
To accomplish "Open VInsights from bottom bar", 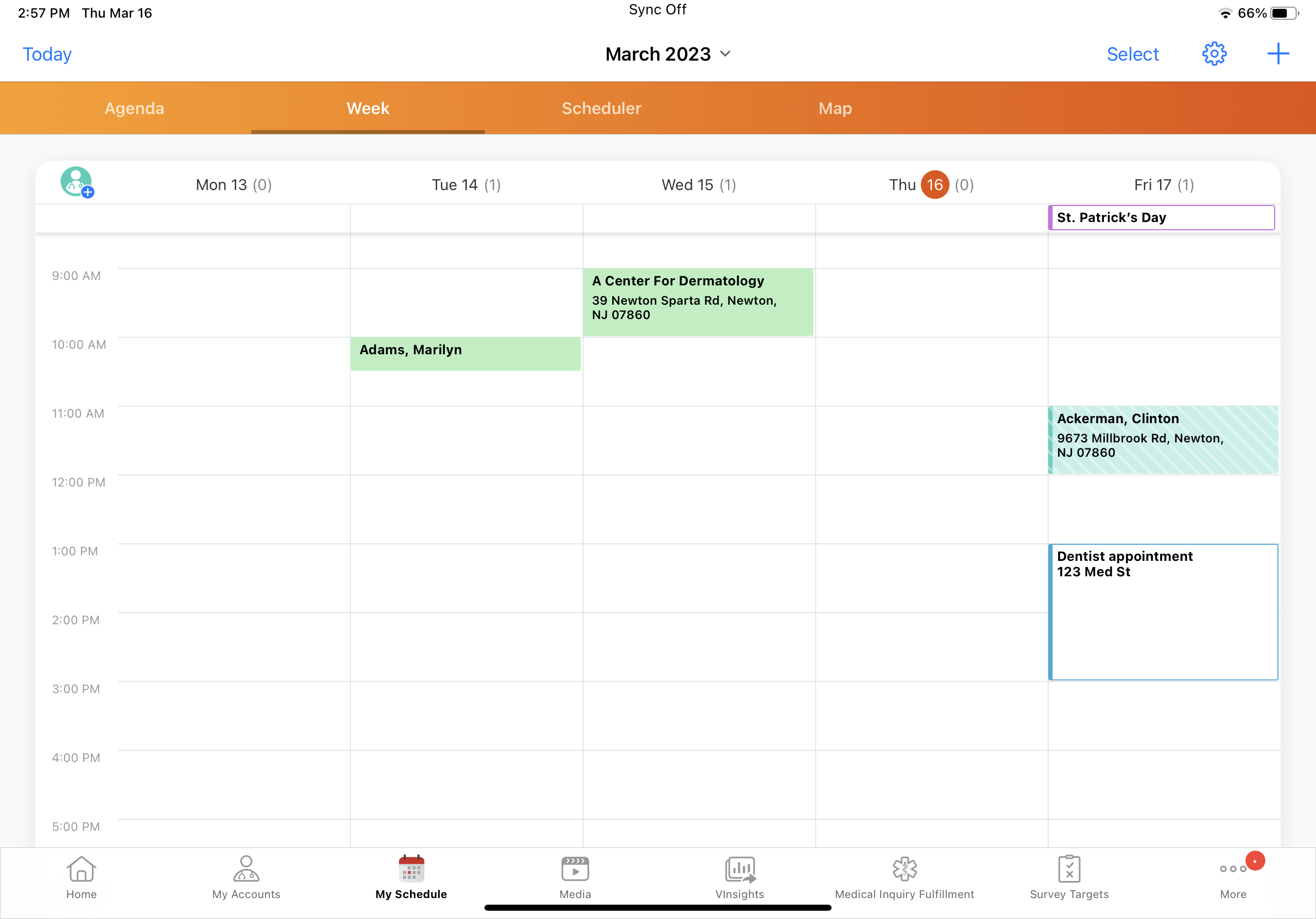I will (740, 877).
